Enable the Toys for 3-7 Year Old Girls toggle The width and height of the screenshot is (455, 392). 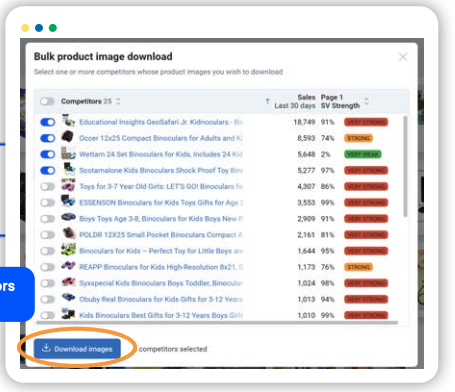point(48,187)
